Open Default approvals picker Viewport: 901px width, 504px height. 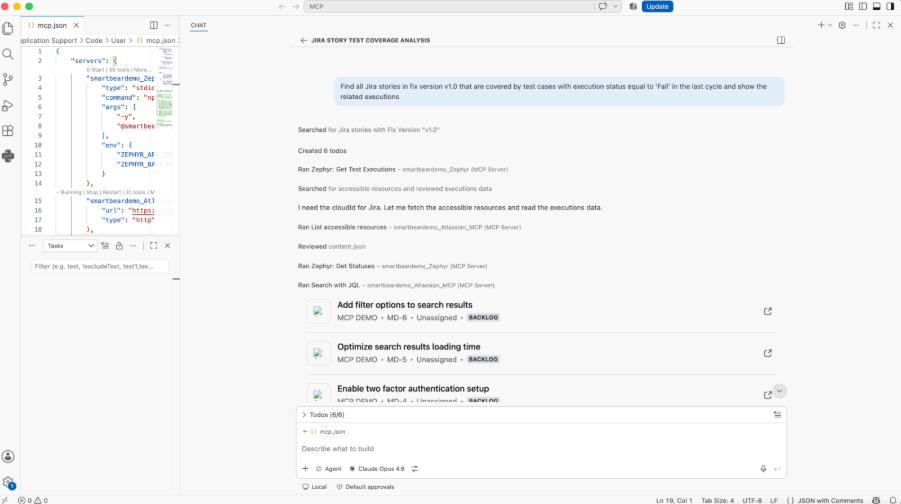[x=365, y=487]
